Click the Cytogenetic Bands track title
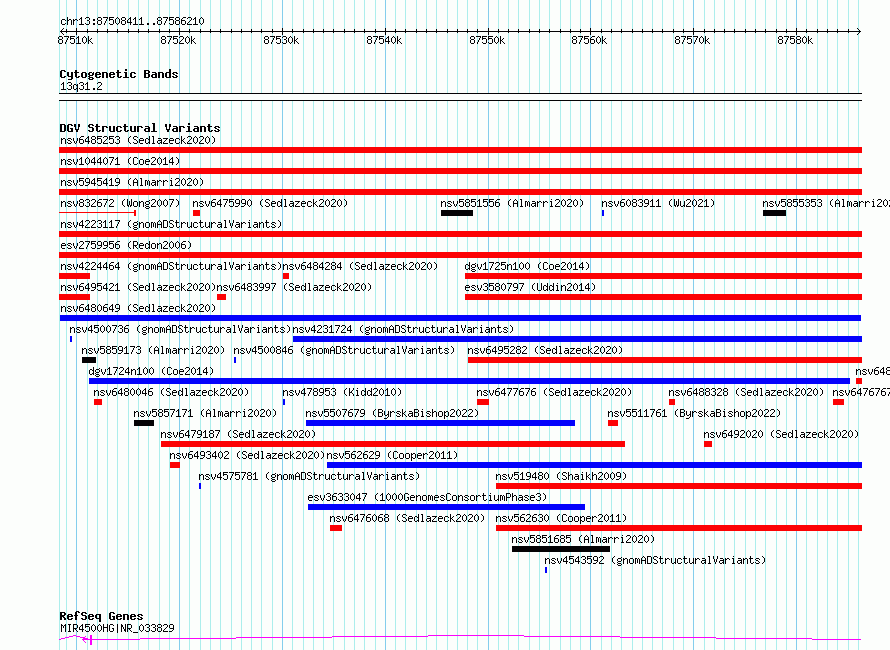Viewport: 890px width, 650px height. tap(119, 74)
